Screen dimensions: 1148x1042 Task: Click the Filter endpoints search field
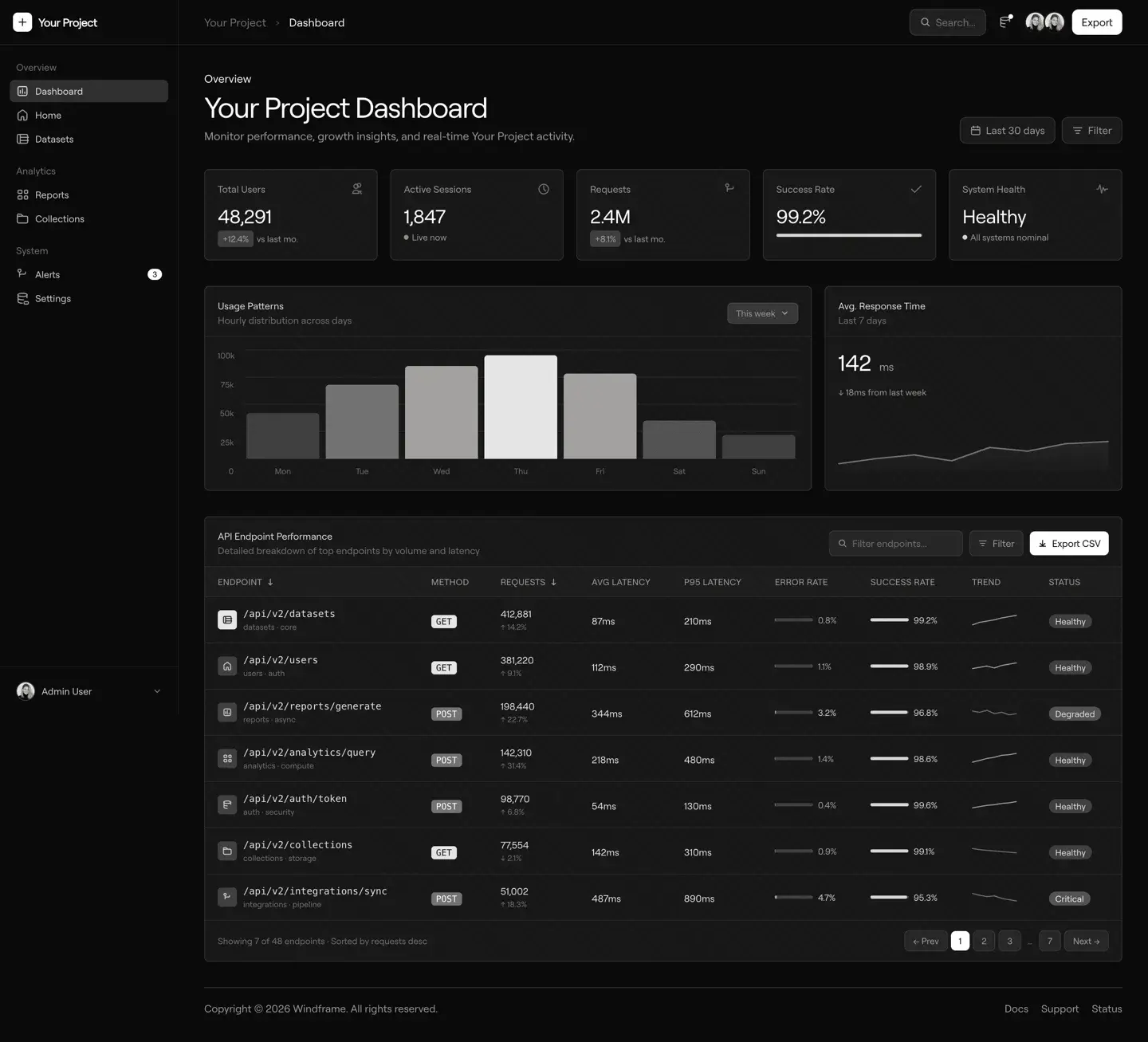[895, 543]
